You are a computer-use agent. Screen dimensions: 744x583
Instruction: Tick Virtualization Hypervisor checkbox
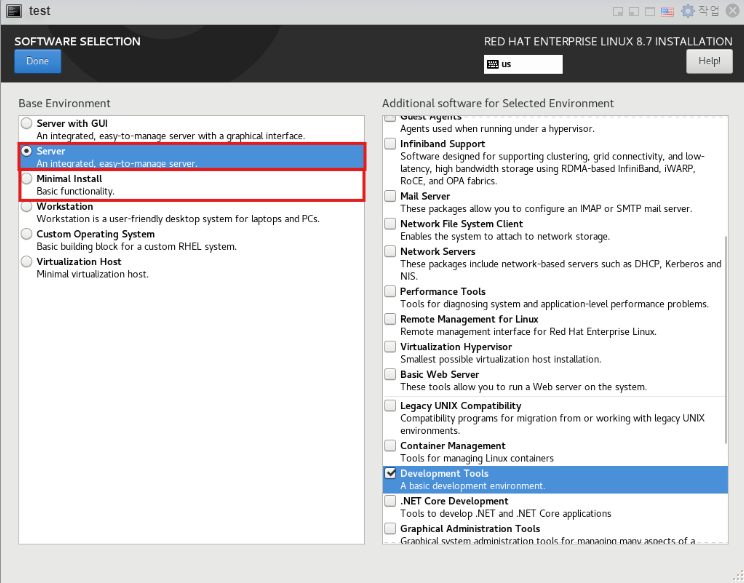click(x=390, y=346)
